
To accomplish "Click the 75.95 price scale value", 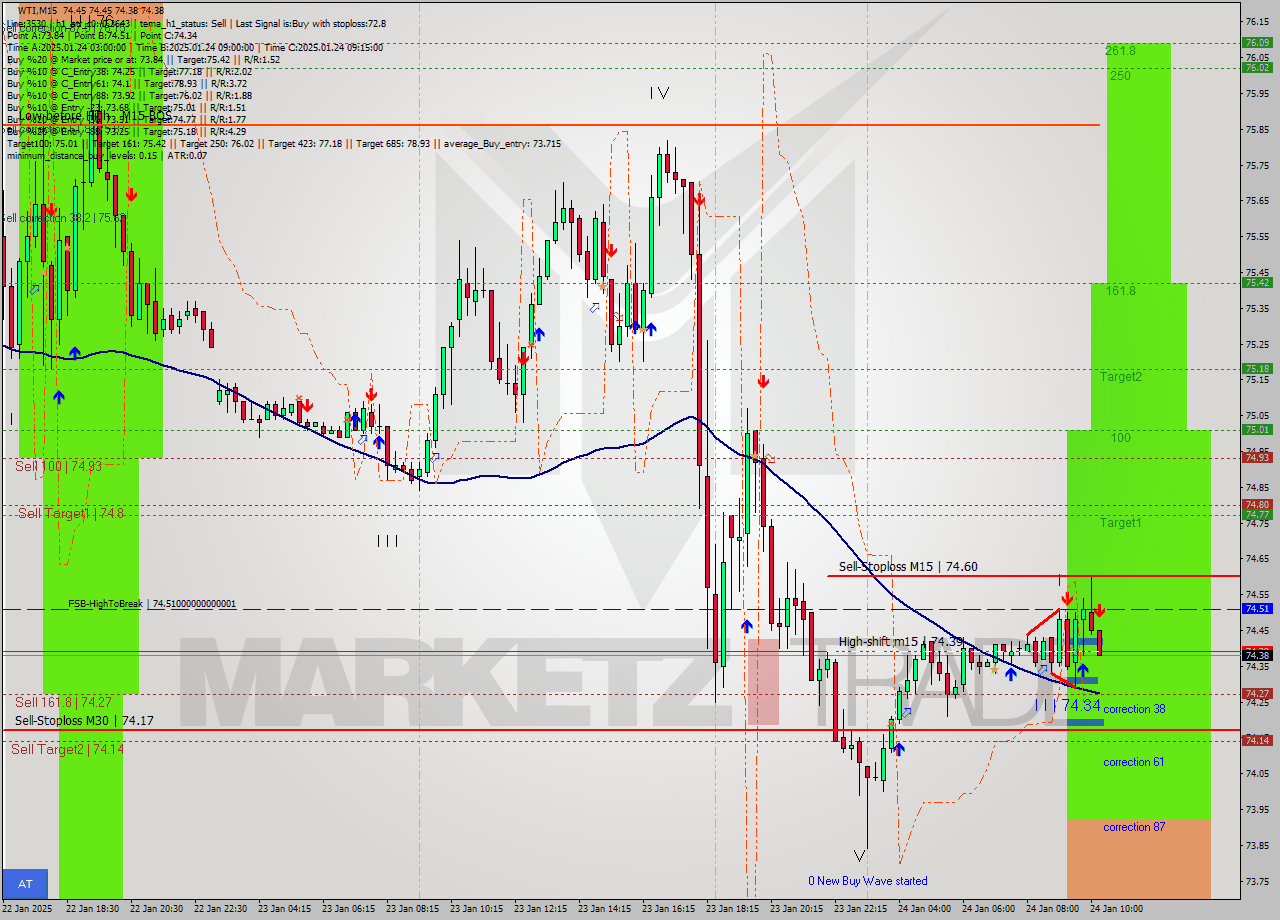I will 1257,94.
